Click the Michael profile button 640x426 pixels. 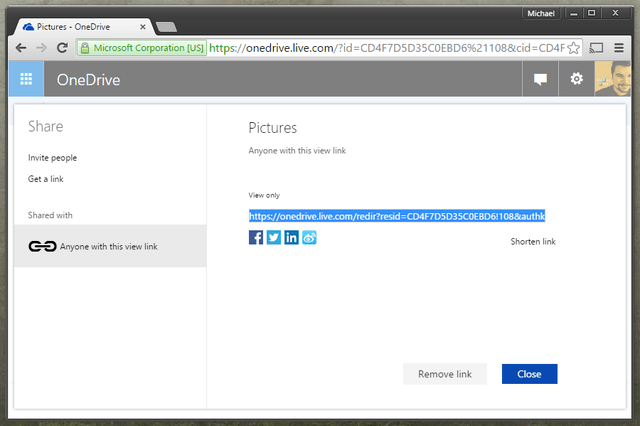[x=541, y=13]
